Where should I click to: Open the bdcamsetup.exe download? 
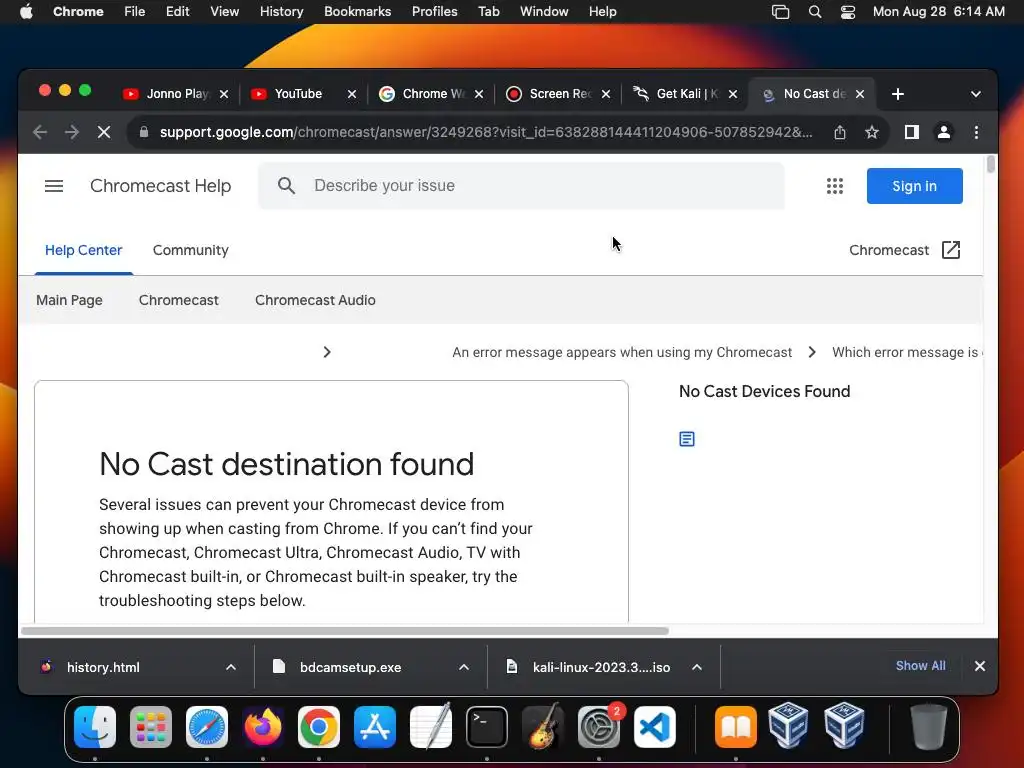click(x=350, y=667)
